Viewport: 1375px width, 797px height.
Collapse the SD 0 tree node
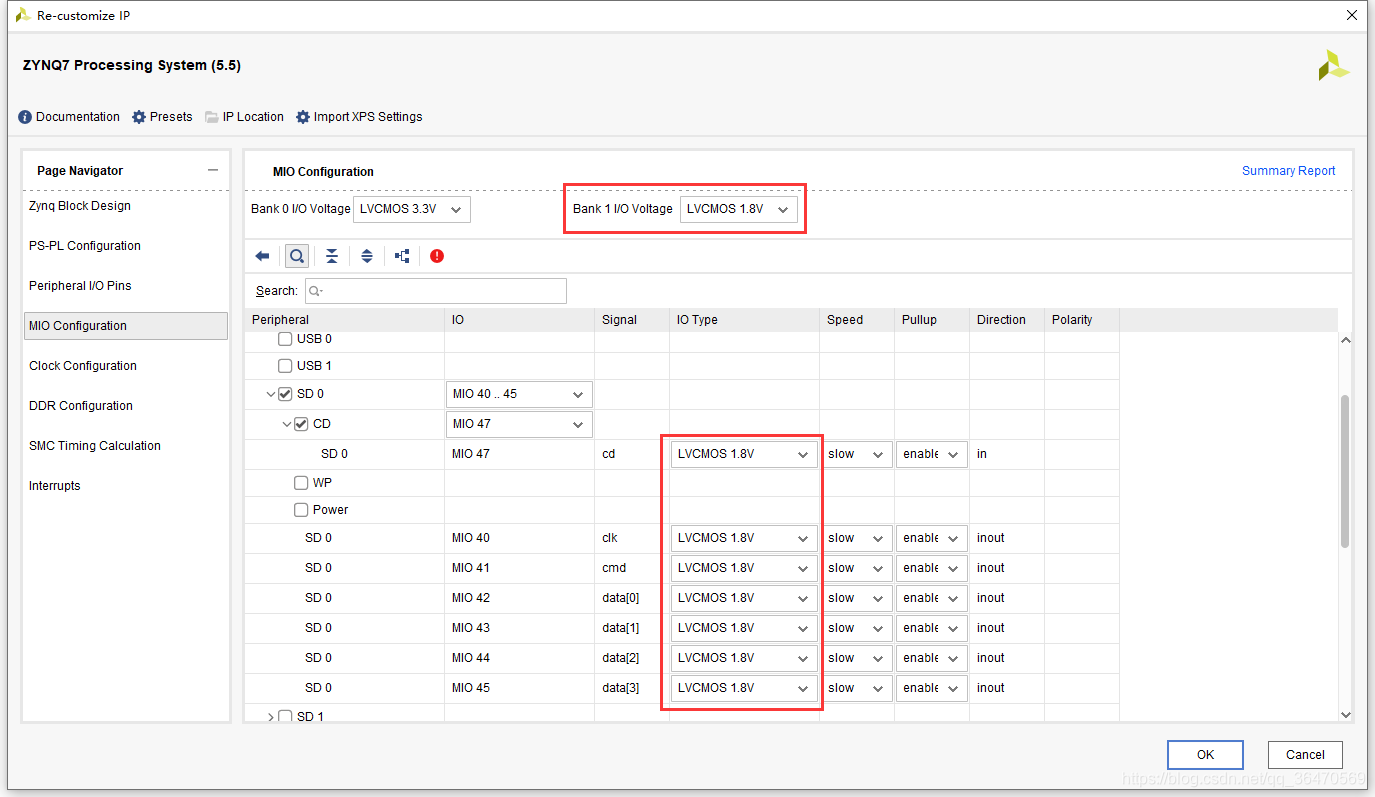[x=271, y=394]
